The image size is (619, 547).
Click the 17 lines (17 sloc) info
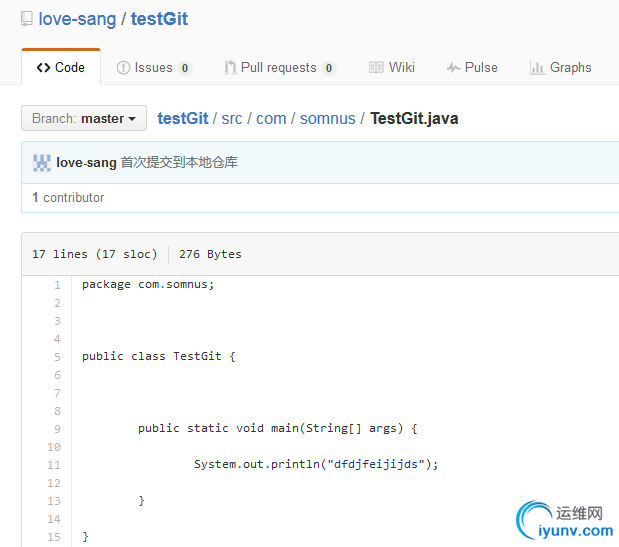[95, 254]
